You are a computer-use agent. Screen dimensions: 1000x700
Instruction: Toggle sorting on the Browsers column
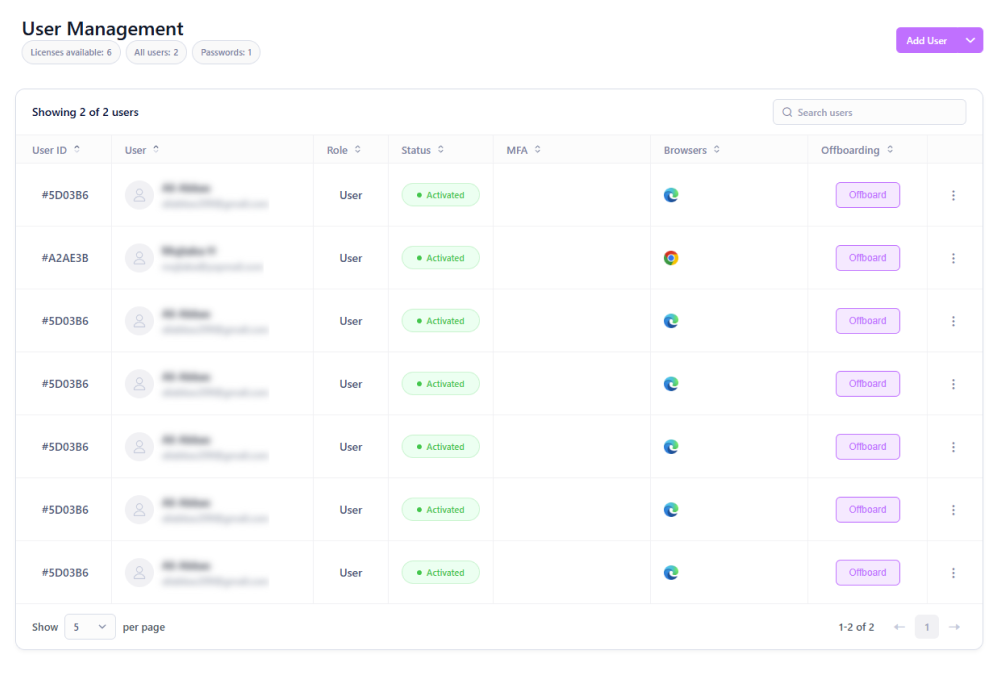tap(716, 150)
